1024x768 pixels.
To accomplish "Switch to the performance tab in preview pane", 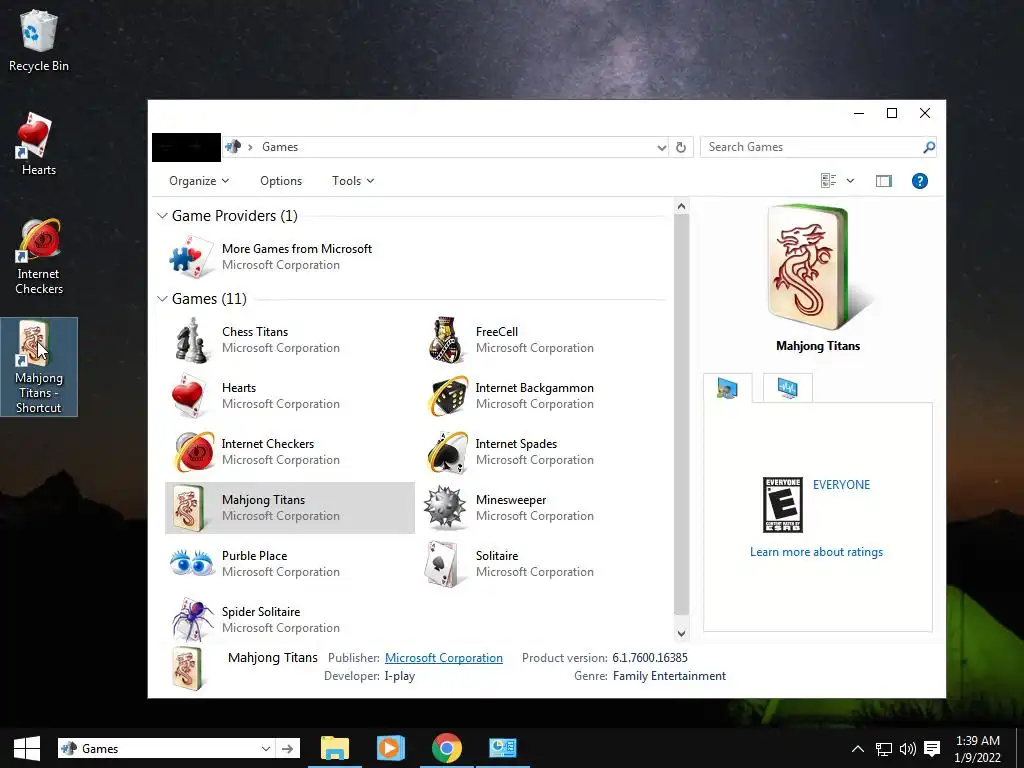I will [x=788, y=388].
